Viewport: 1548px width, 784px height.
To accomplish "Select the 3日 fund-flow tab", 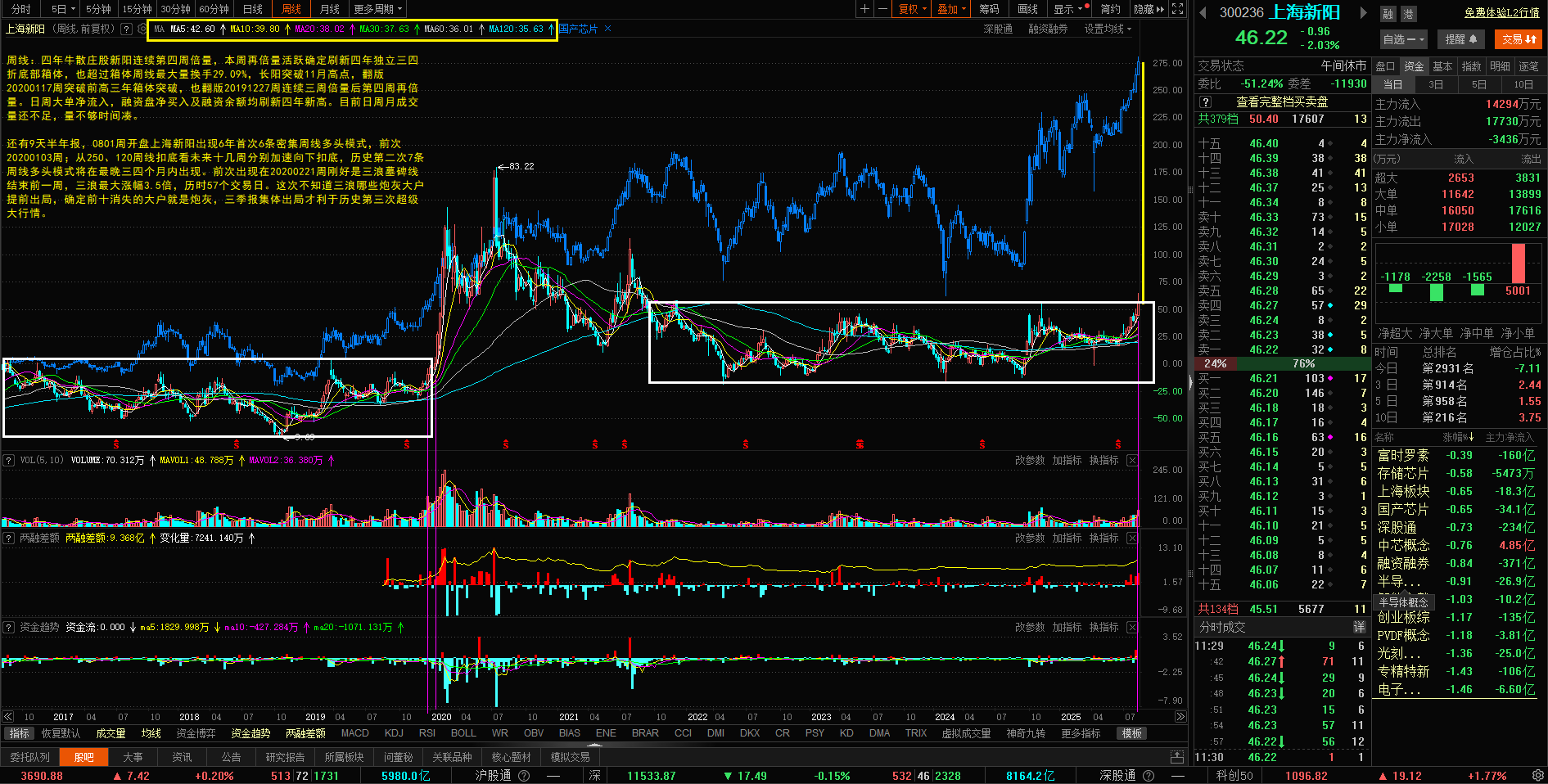I will (1436, 84).
